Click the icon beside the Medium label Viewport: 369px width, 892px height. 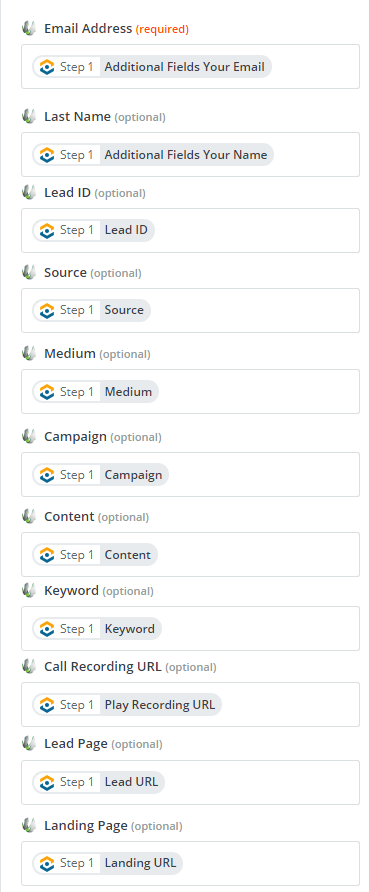(x=28, y=353)
